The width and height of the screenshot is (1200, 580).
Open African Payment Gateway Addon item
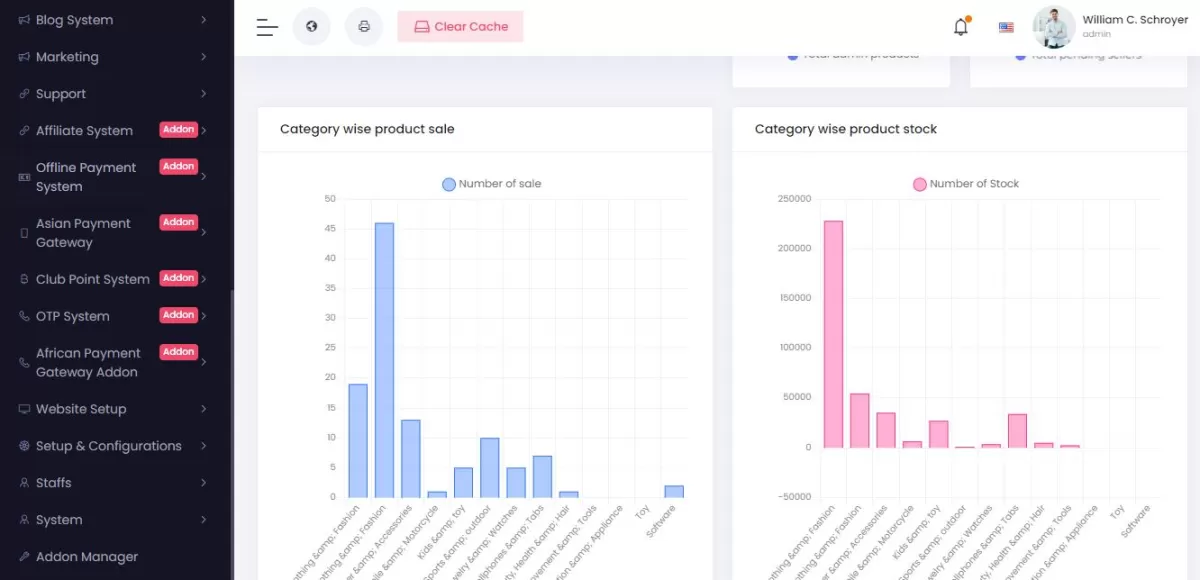116,362
